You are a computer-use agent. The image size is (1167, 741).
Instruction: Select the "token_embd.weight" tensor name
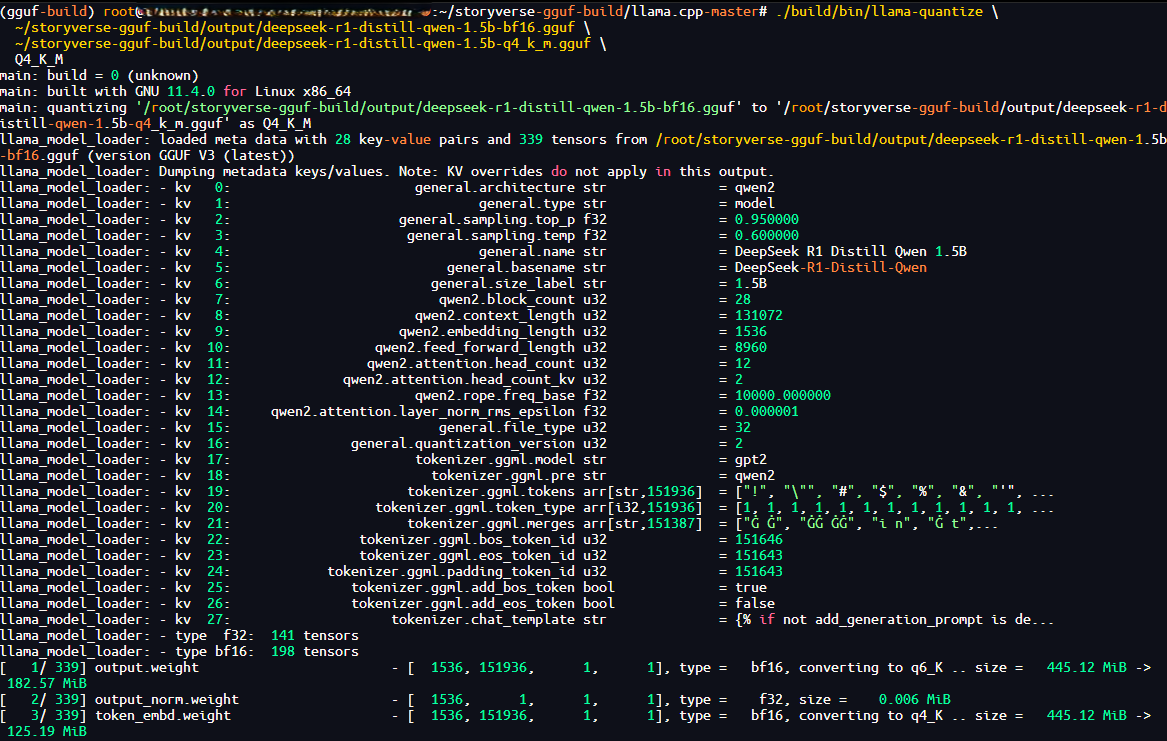pos(162,715)
